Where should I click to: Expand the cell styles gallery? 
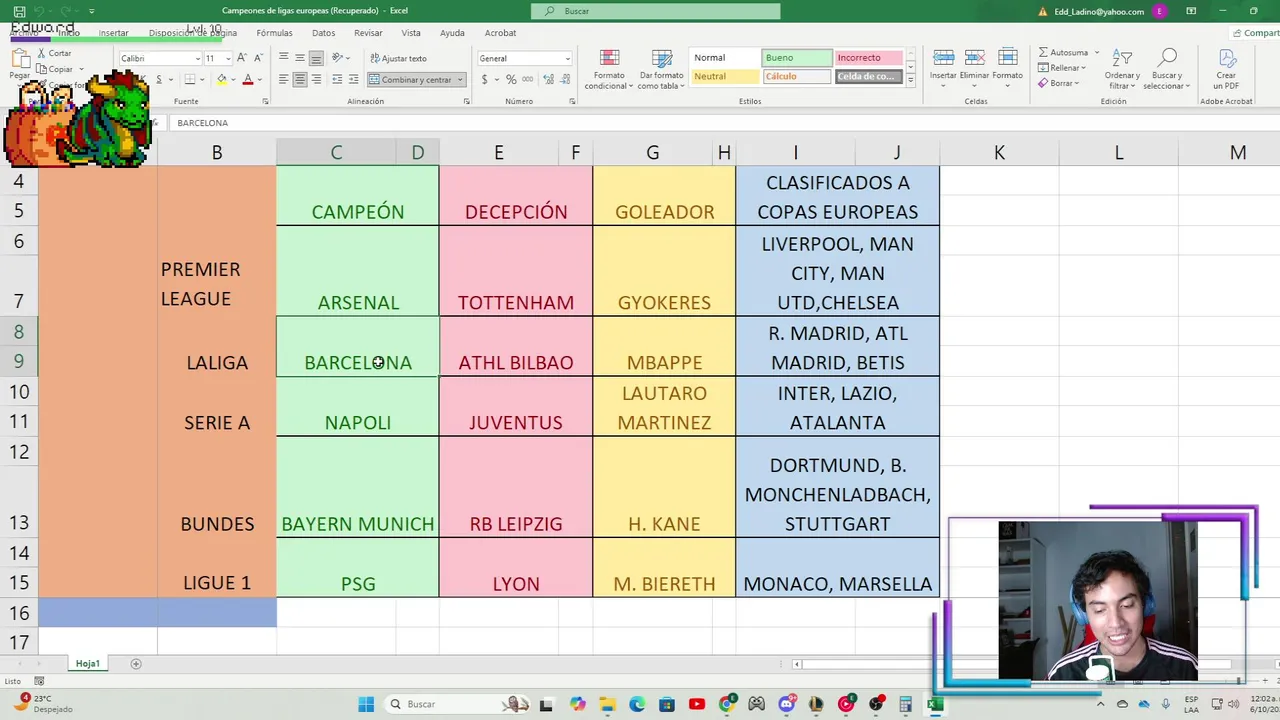click(910, 81)
